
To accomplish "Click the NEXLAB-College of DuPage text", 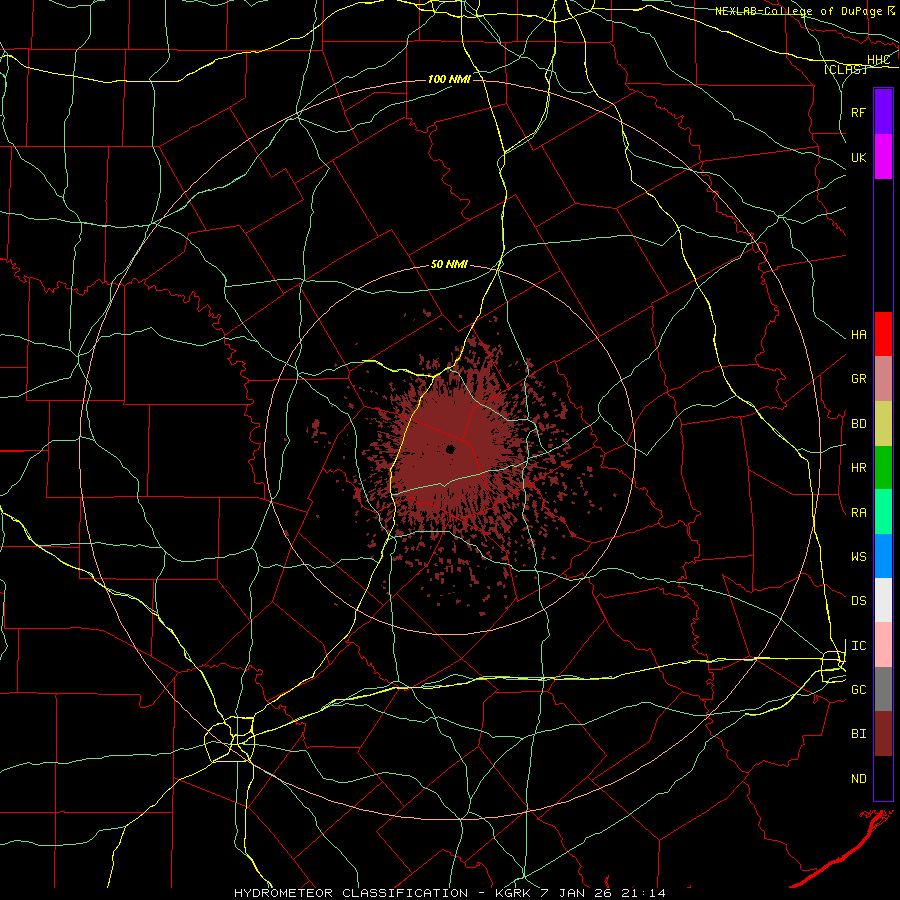I will click(799, 11).
